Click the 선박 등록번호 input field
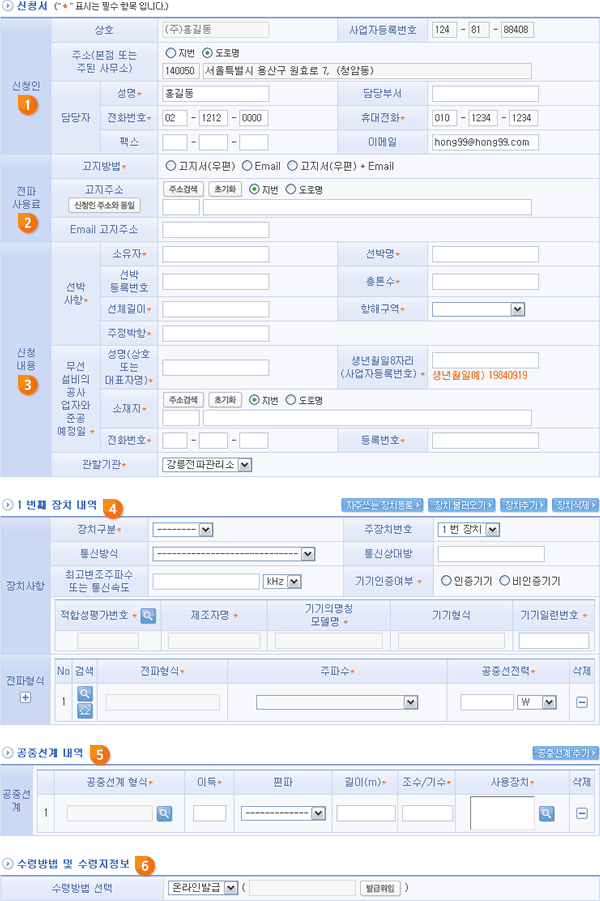 [216, 282]
